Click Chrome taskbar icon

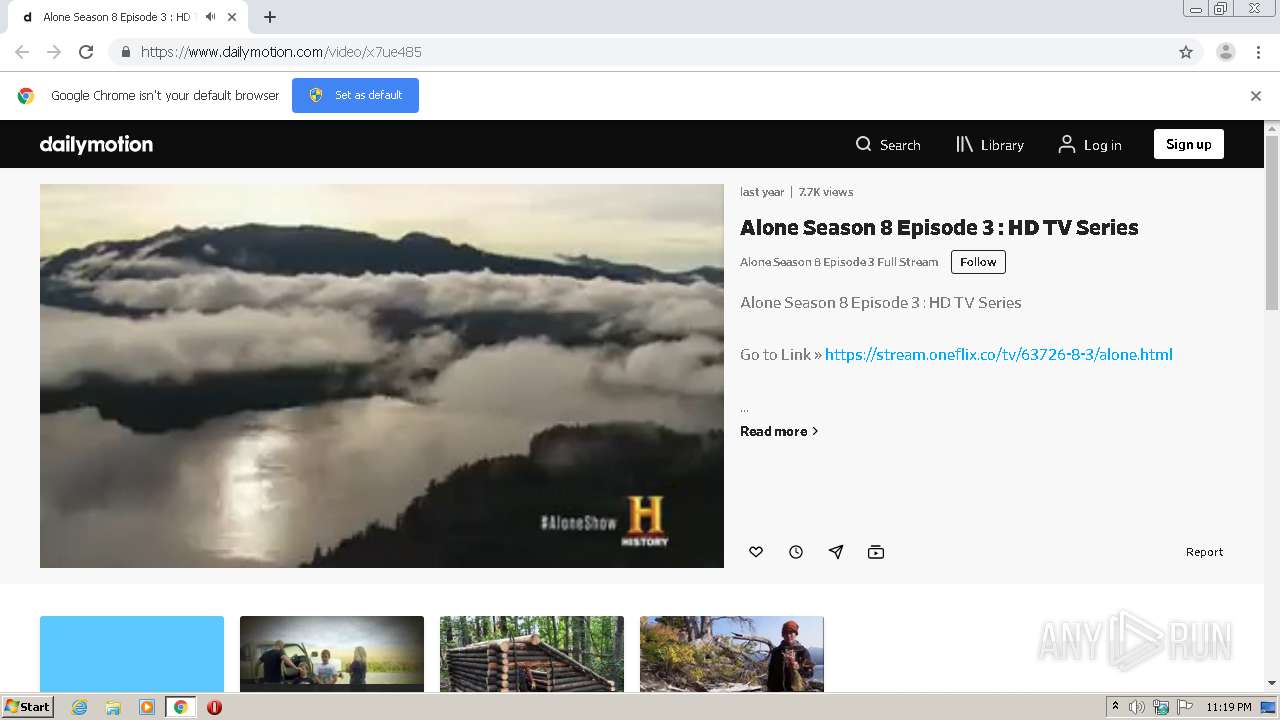click(x=180, y=707)
